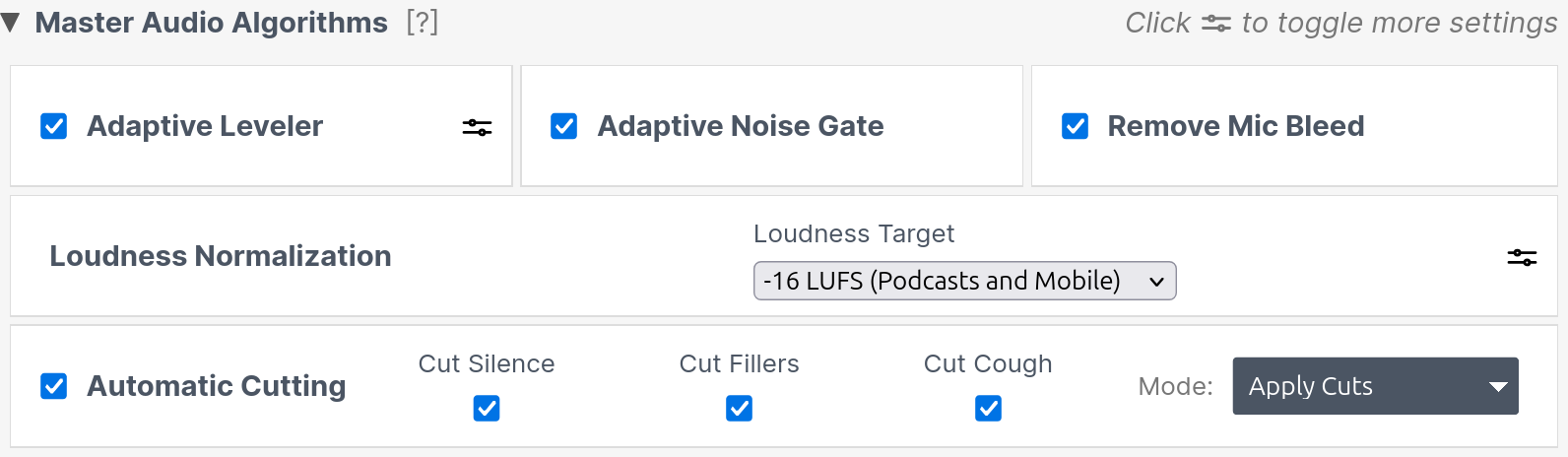Uncheck the Automatic Cutting checkbox
The width and height of the screenshot is (1568, 457).
[x=54, y=386]
